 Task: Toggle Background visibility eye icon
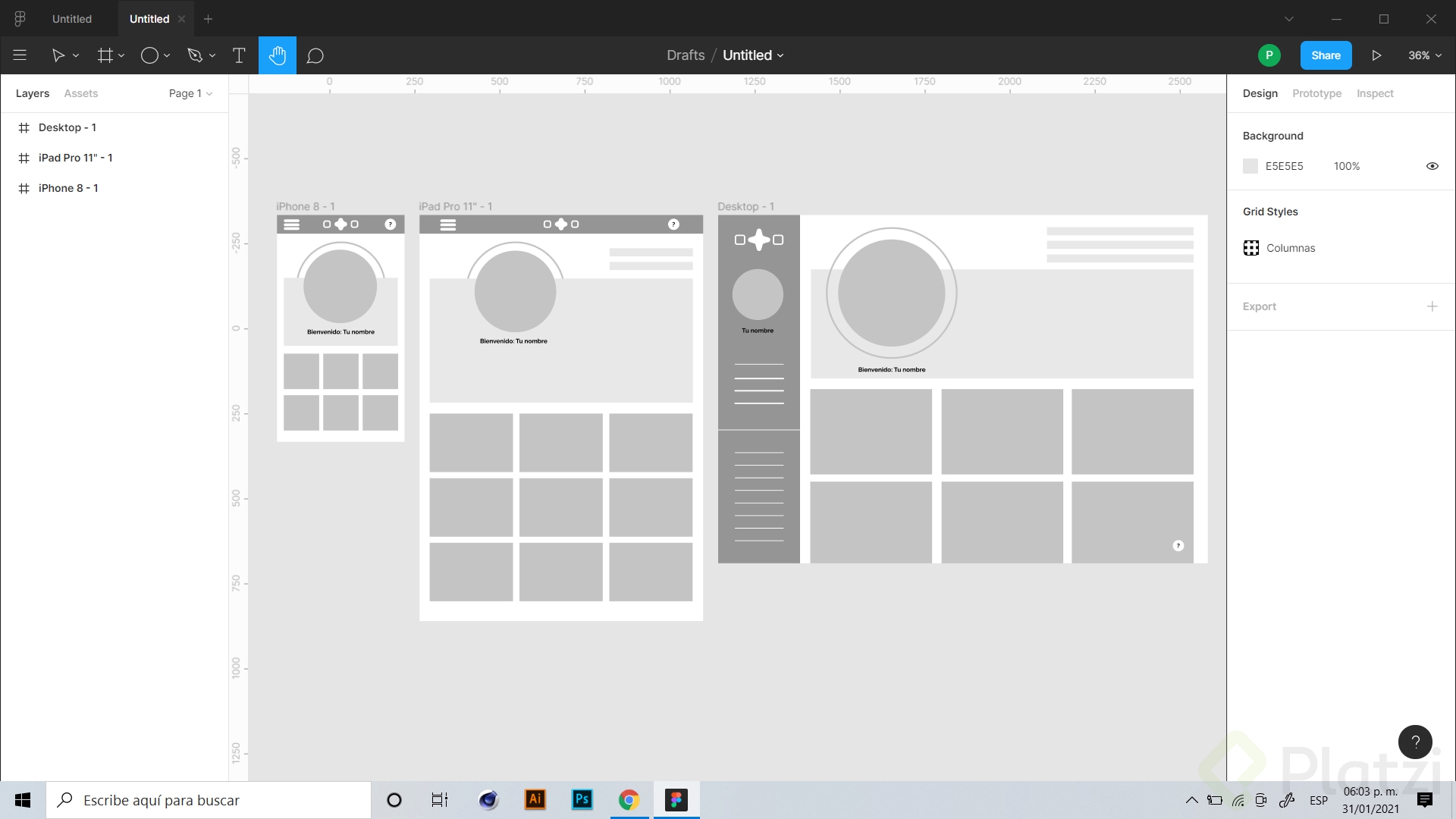click(1432, 166)
